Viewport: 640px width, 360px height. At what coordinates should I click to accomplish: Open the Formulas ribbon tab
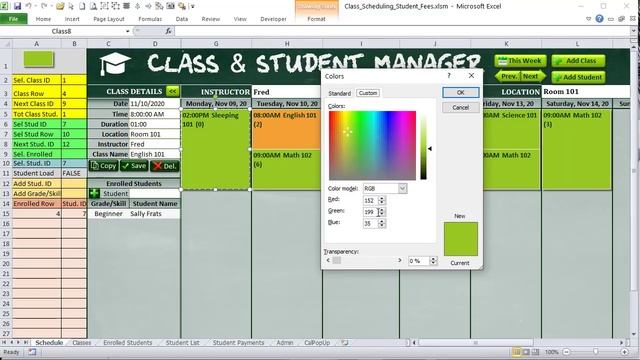[150, 19]
